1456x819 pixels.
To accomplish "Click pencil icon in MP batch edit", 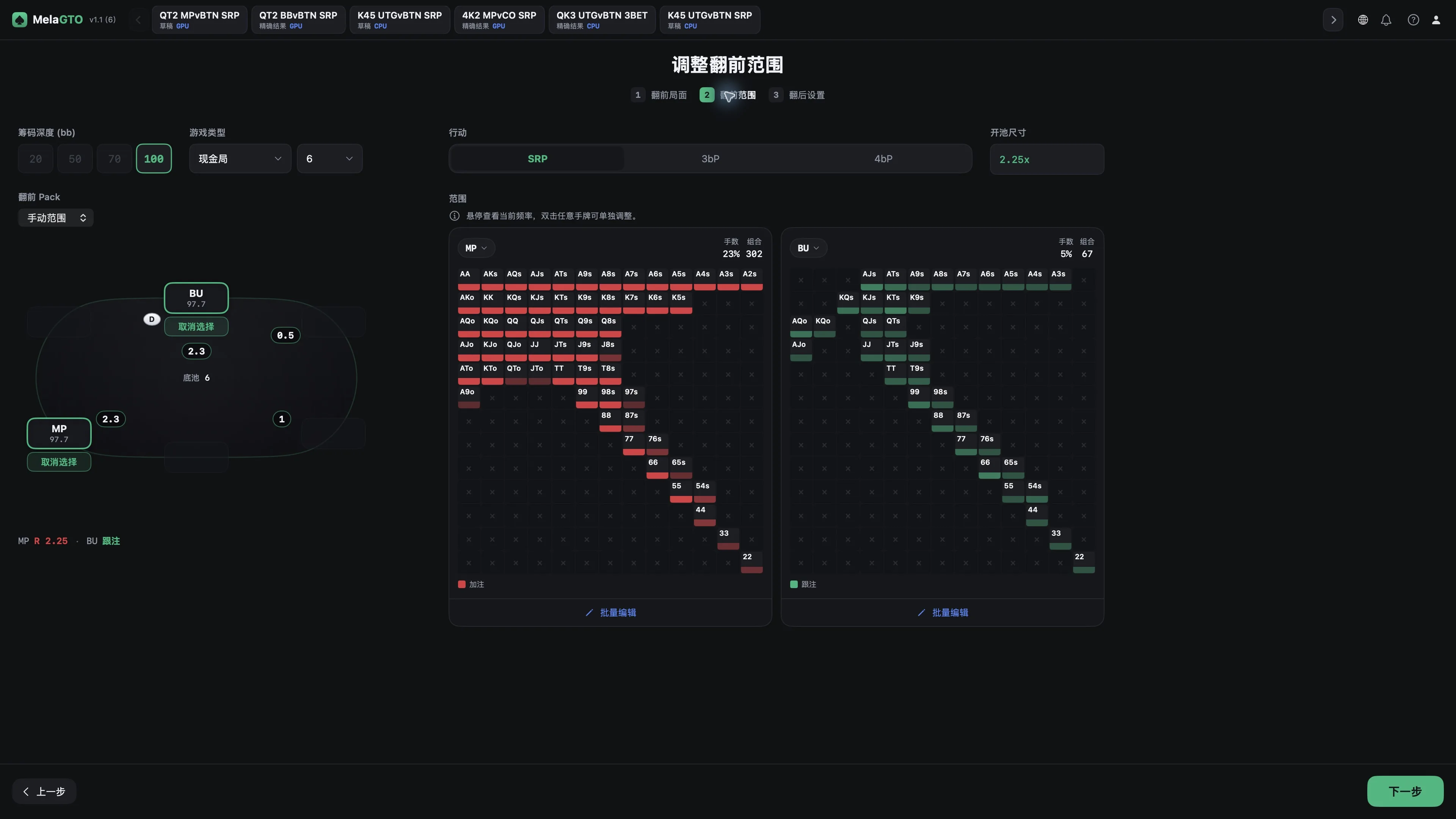I will [589, 613].
